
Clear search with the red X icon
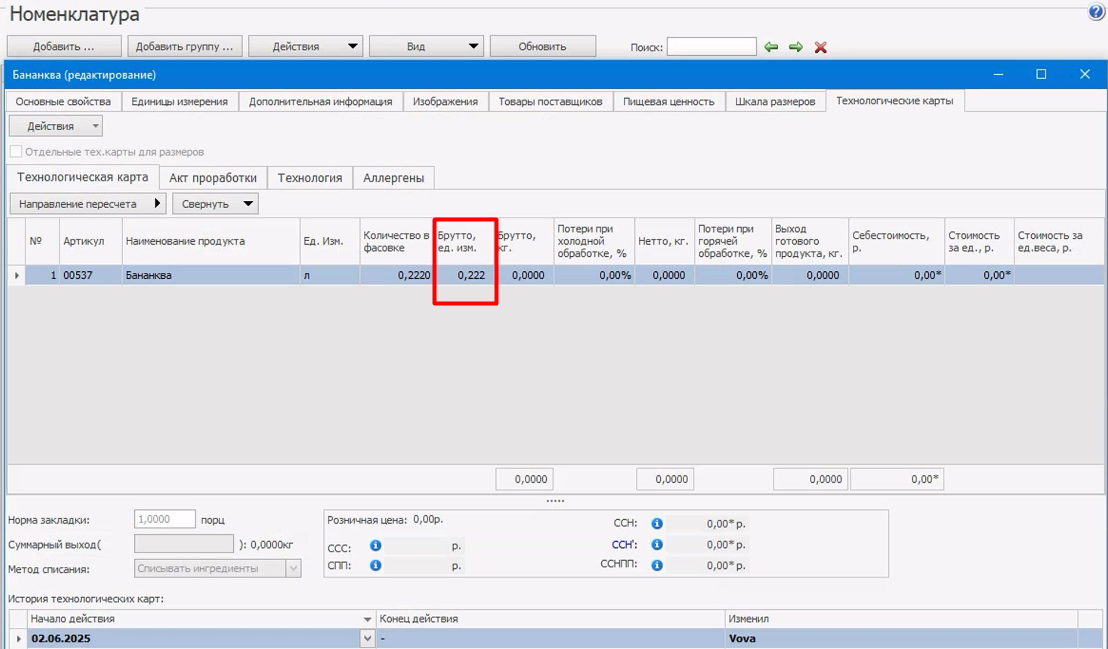pos(821,47)
